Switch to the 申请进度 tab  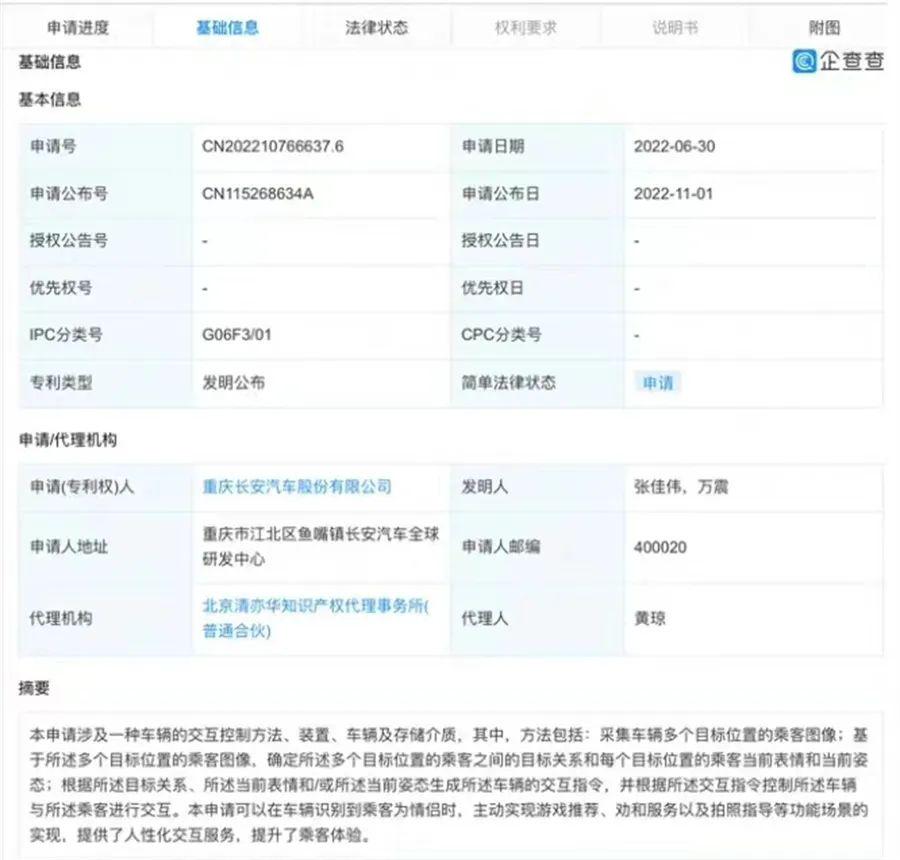pos(75,28)
